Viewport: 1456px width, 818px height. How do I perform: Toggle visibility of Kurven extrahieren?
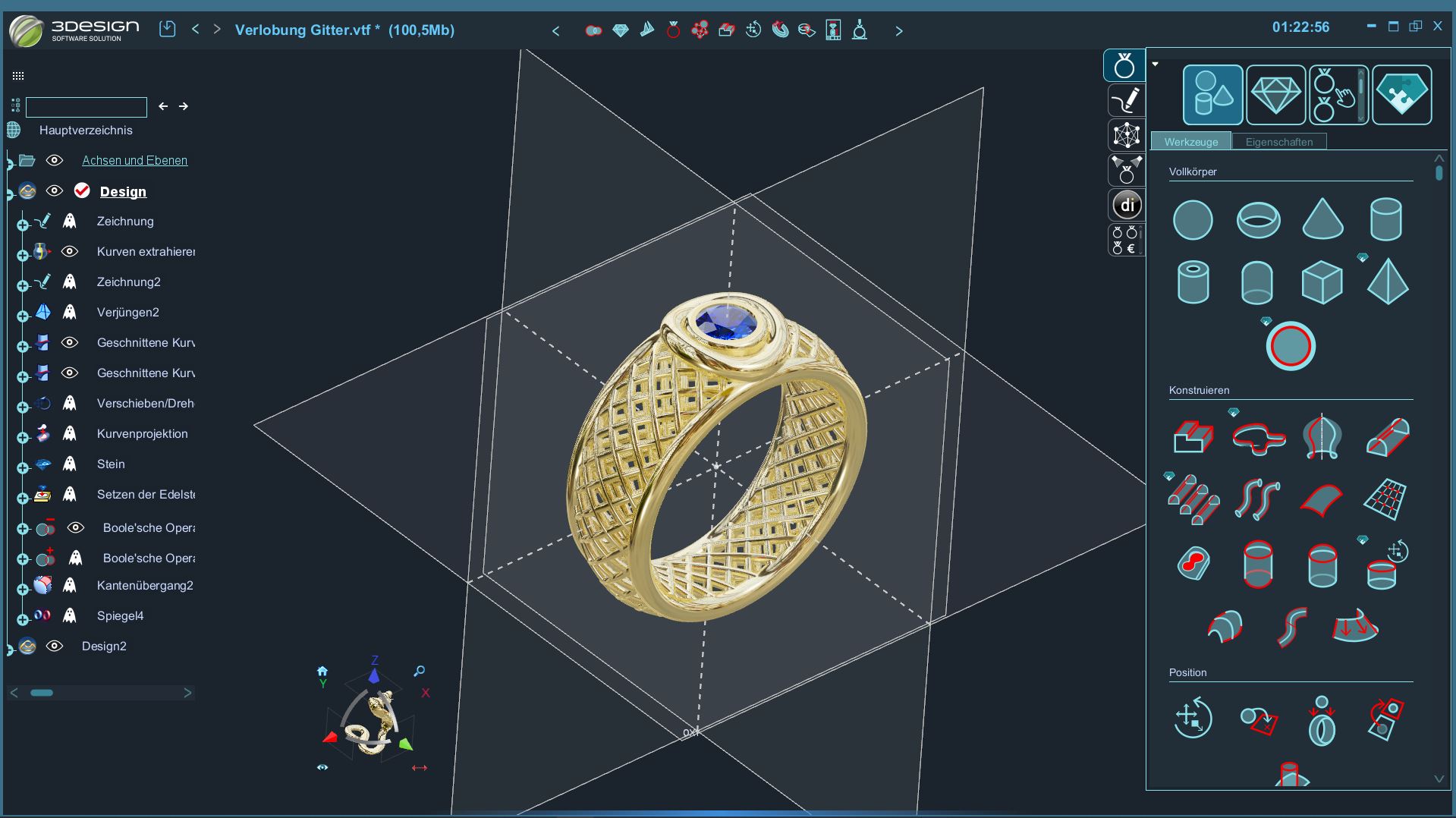click(70, 251)
